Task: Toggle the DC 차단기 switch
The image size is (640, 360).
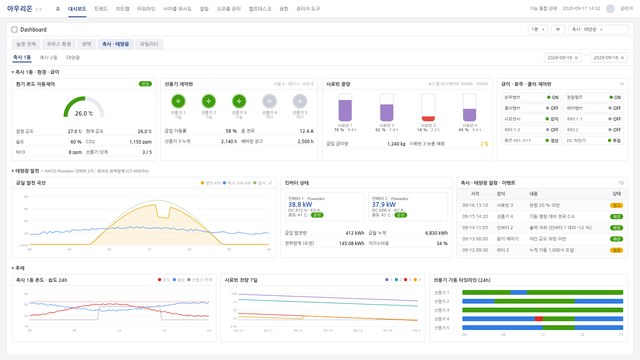Action: click(x=615, y=140)
